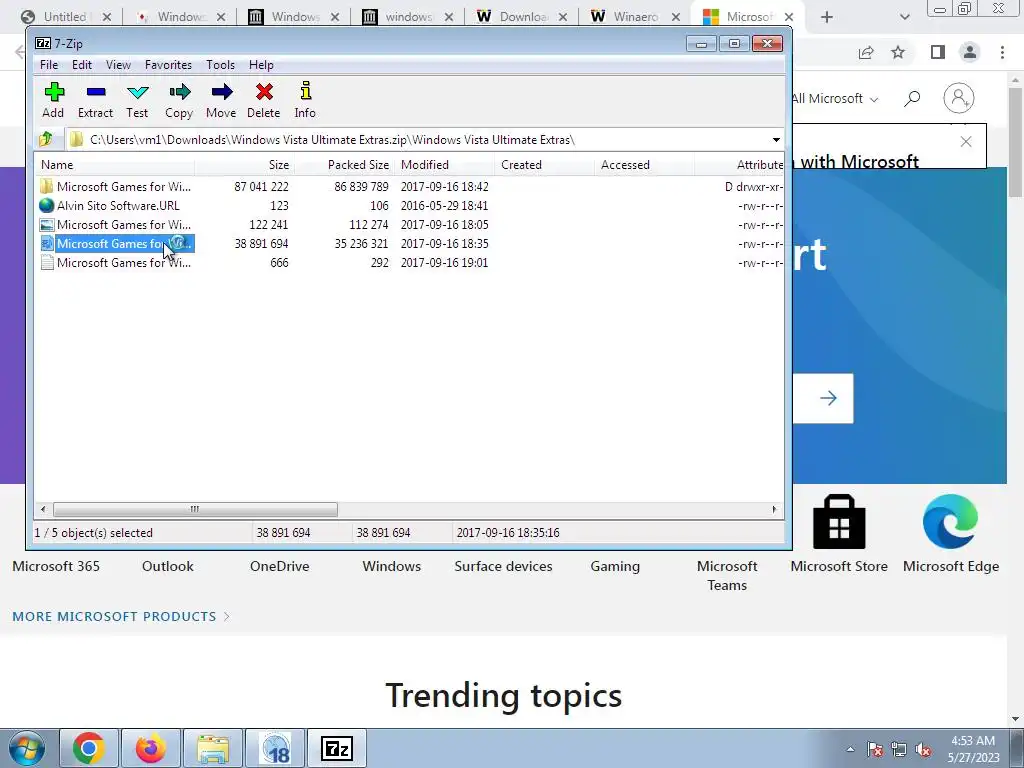Open the Windows Start button
This screenshot has height=768, width=1024.
pos(27,748)
